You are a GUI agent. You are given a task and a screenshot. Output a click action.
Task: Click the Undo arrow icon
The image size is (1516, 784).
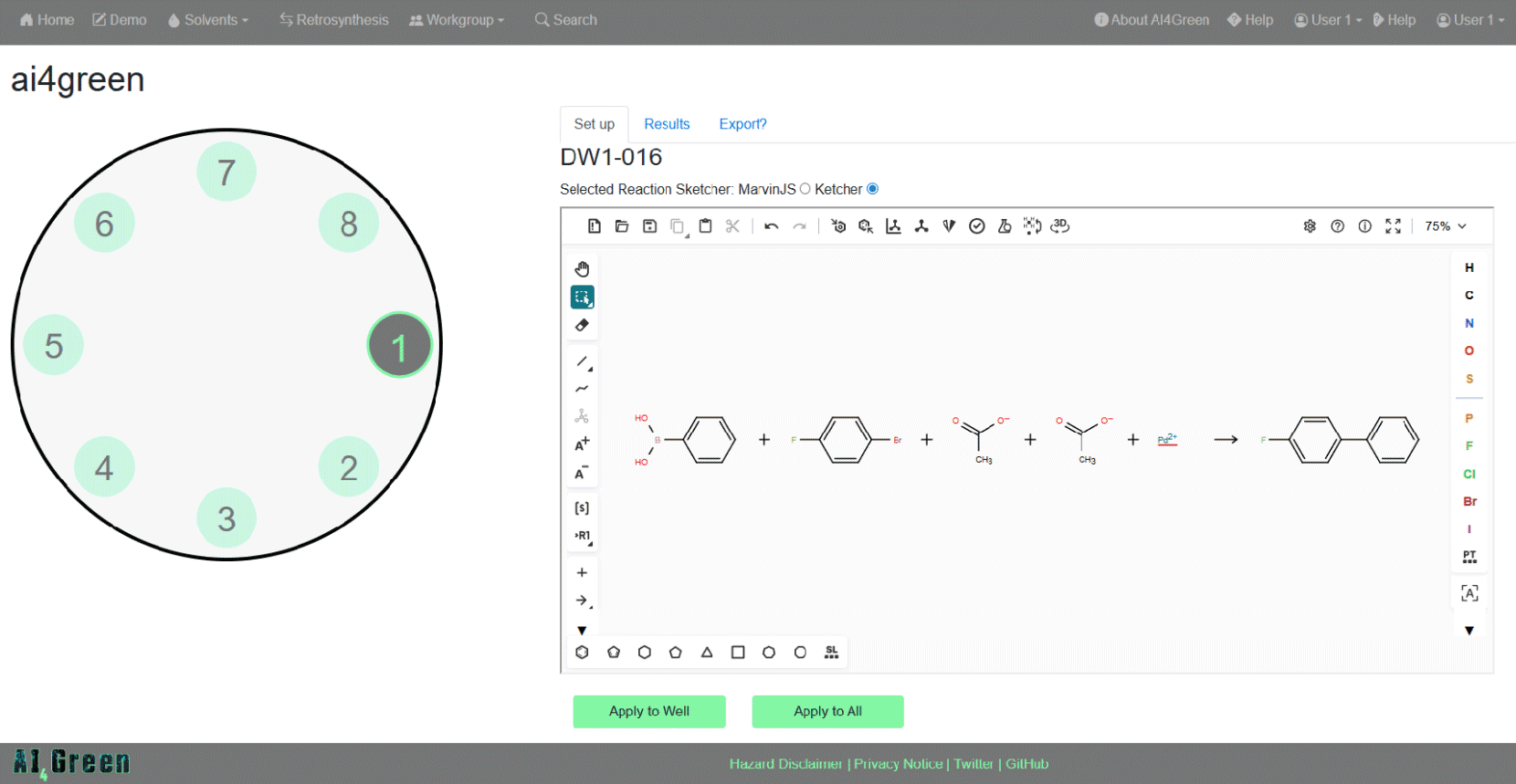coord(772,226)
